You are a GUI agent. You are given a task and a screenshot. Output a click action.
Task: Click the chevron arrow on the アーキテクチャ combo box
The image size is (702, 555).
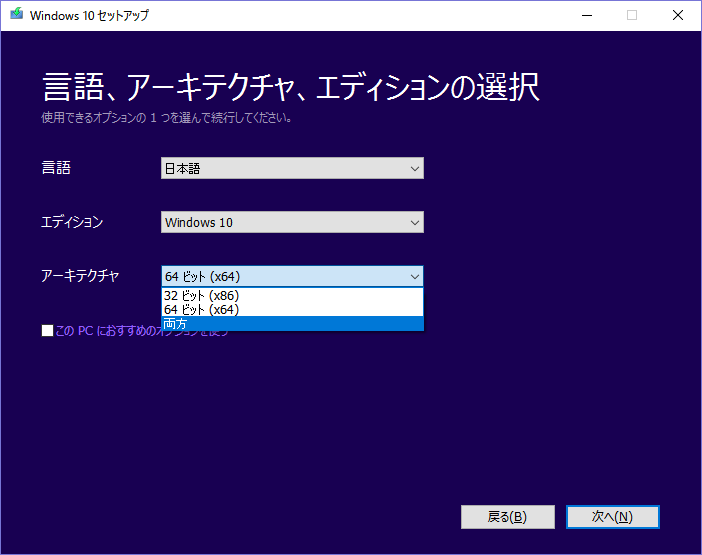click(x=415, y=277)
